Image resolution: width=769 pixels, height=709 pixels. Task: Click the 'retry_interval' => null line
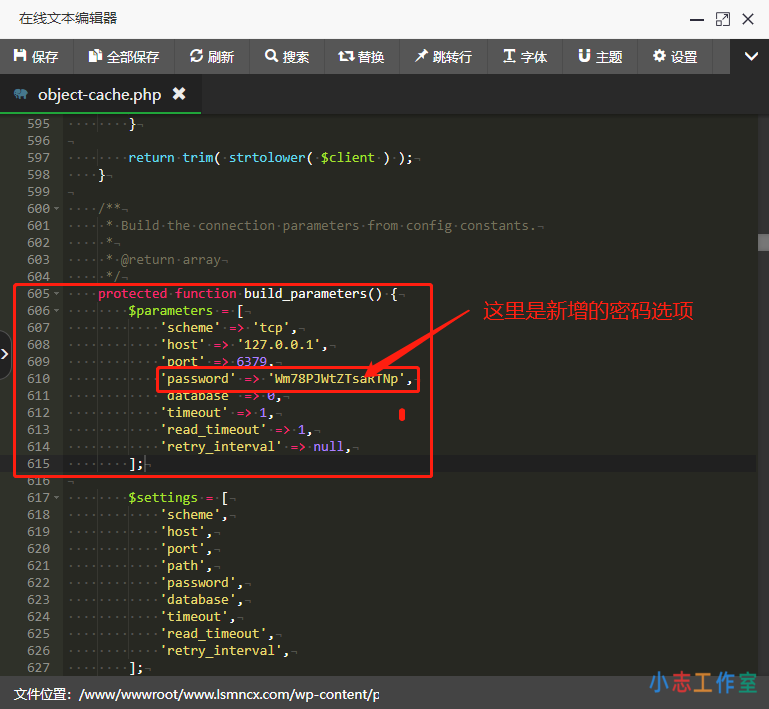[256, 447]
